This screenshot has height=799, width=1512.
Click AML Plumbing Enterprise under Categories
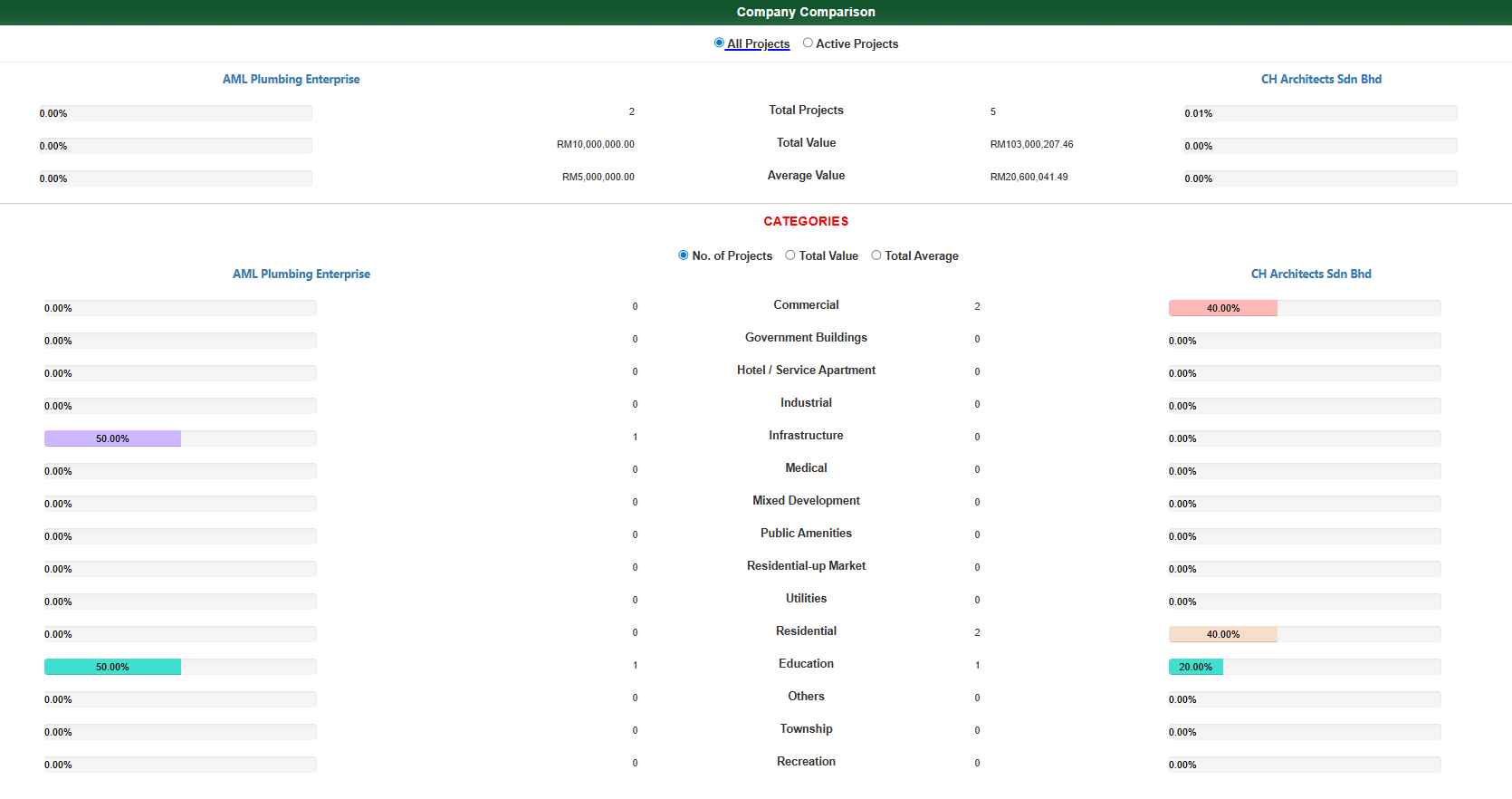click(301, 274)
